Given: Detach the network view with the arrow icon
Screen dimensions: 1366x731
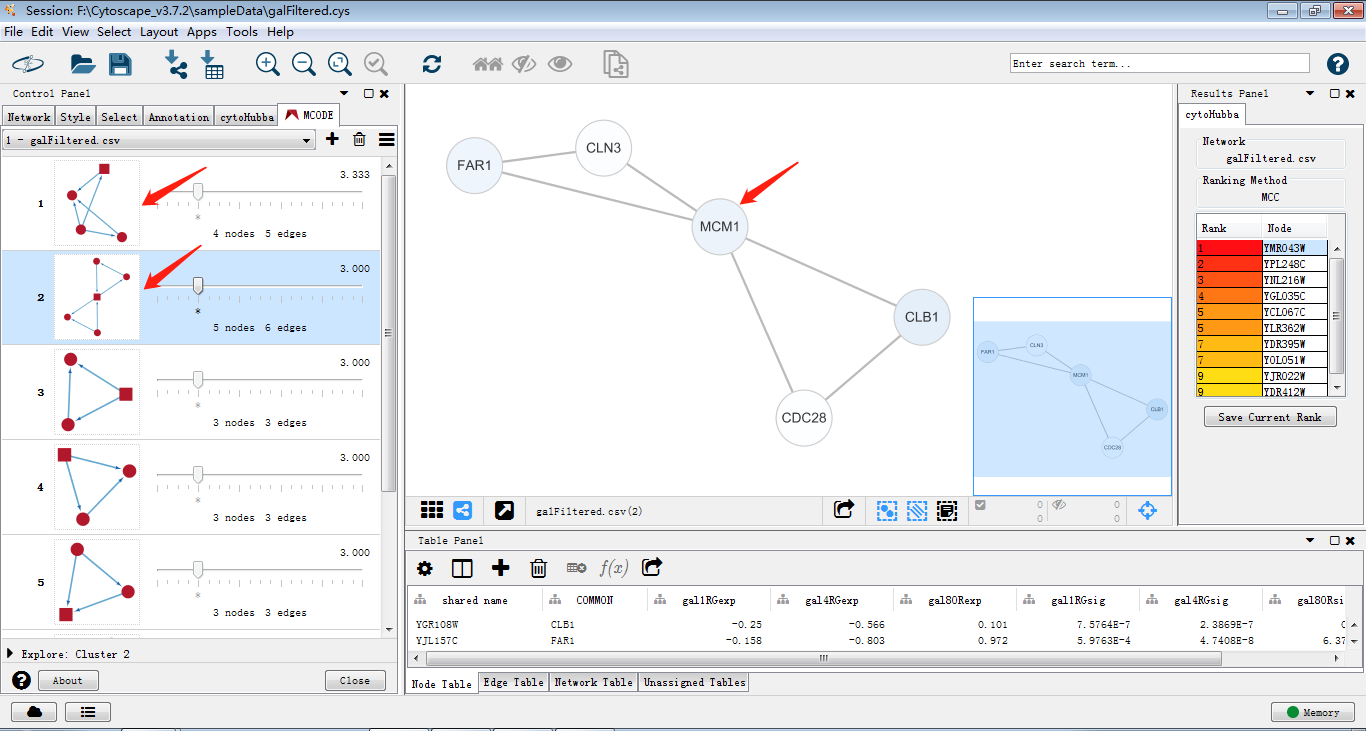Looking at the screenshot, I should coord(505,510).
